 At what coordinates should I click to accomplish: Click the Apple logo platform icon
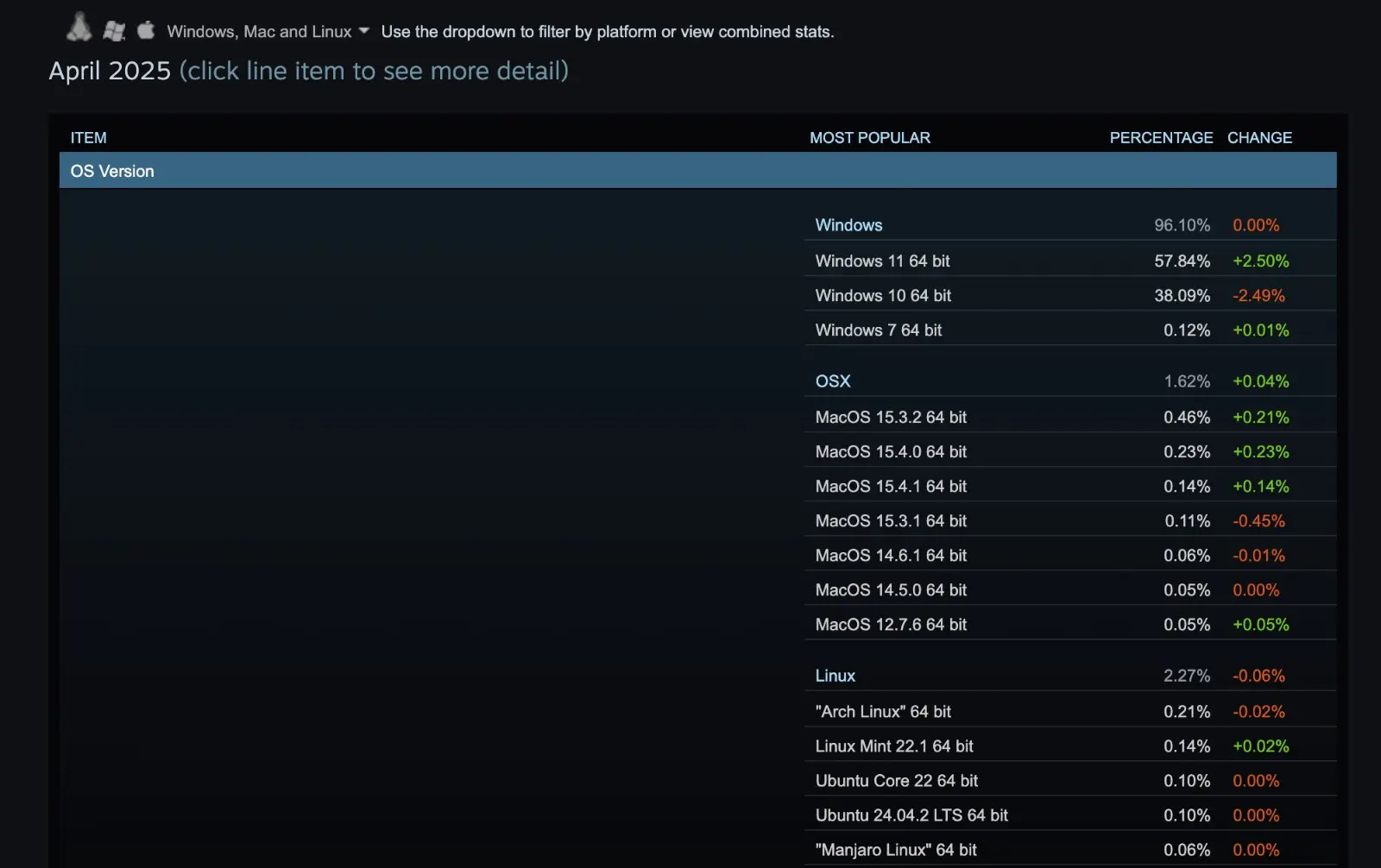[x=146, y=30]
